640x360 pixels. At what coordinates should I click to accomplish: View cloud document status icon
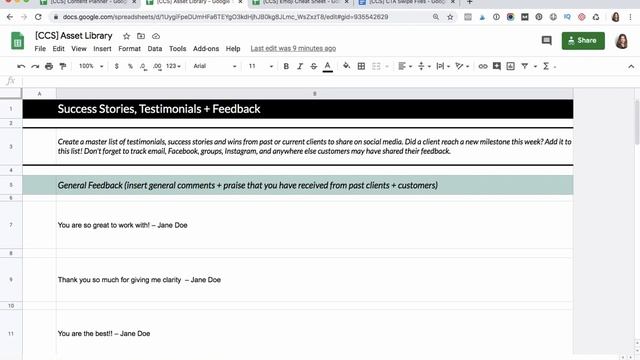(156, 36)
